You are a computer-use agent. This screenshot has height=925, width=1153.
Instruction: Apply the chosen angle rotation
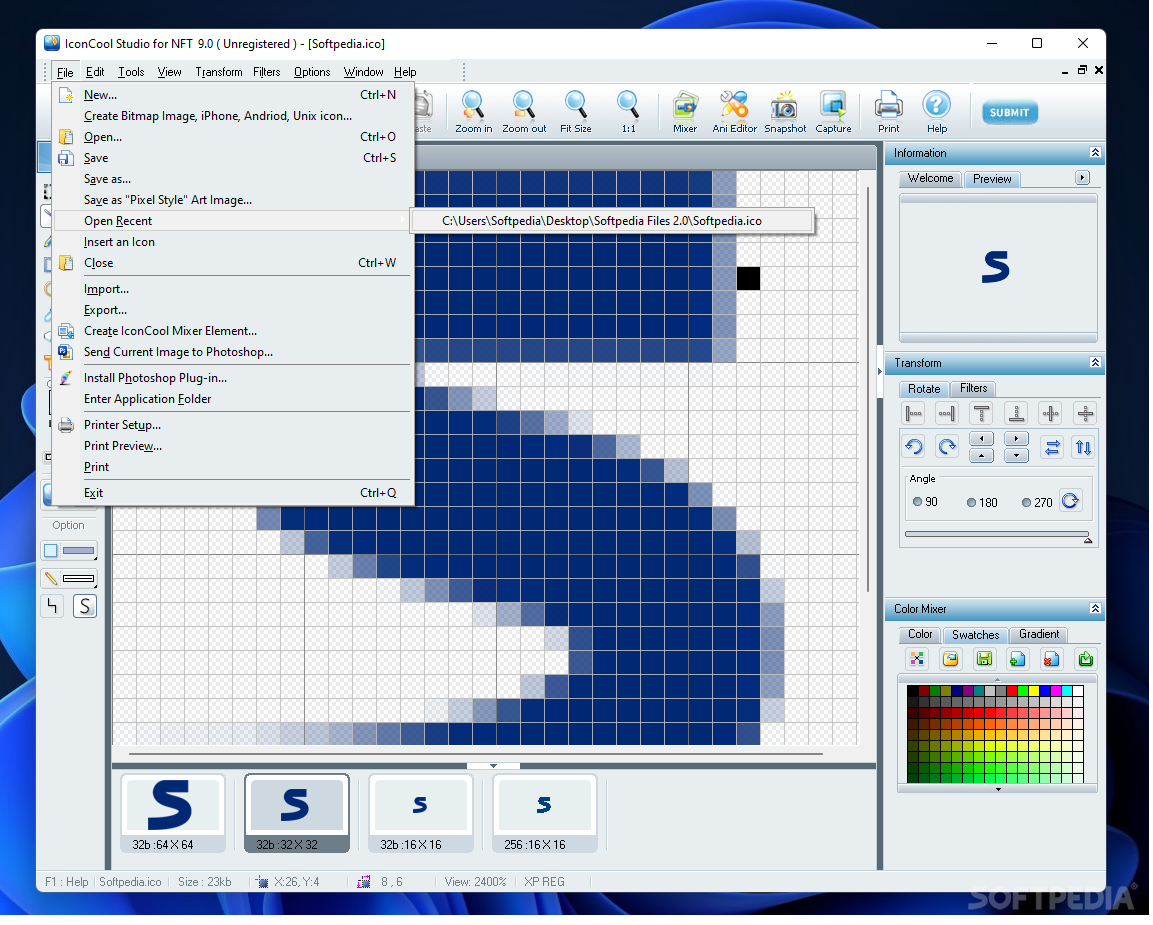tap(1071, 502)
